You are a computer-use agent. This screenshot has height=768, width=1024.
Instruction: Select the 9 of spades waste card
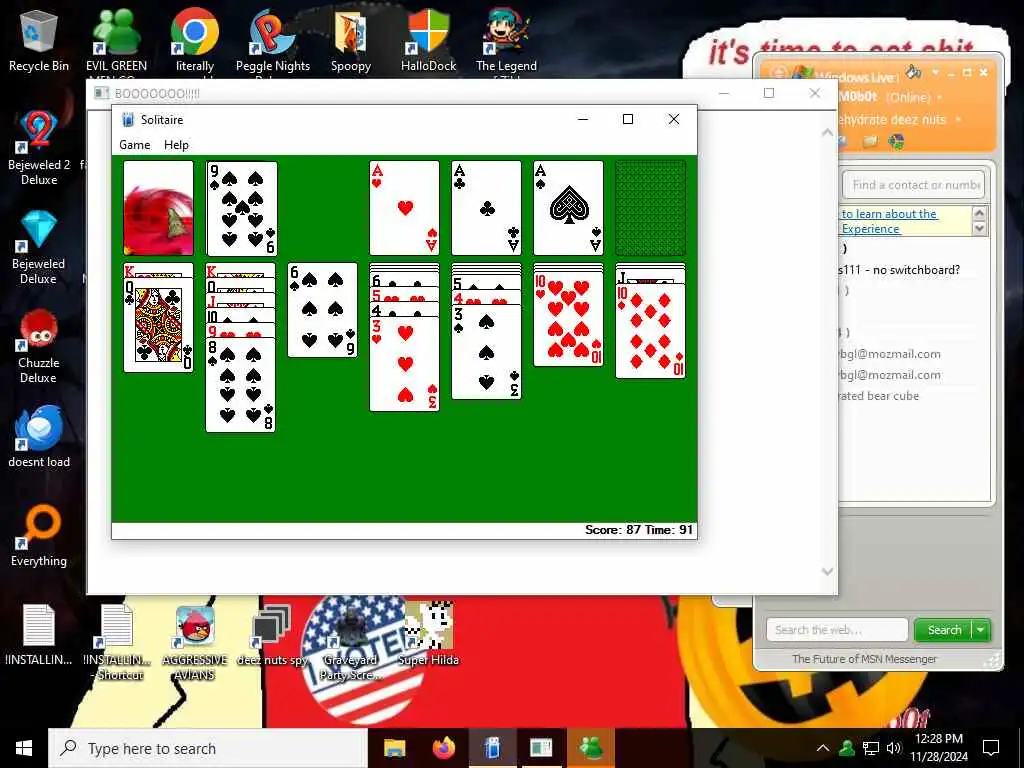pos(242,208)
